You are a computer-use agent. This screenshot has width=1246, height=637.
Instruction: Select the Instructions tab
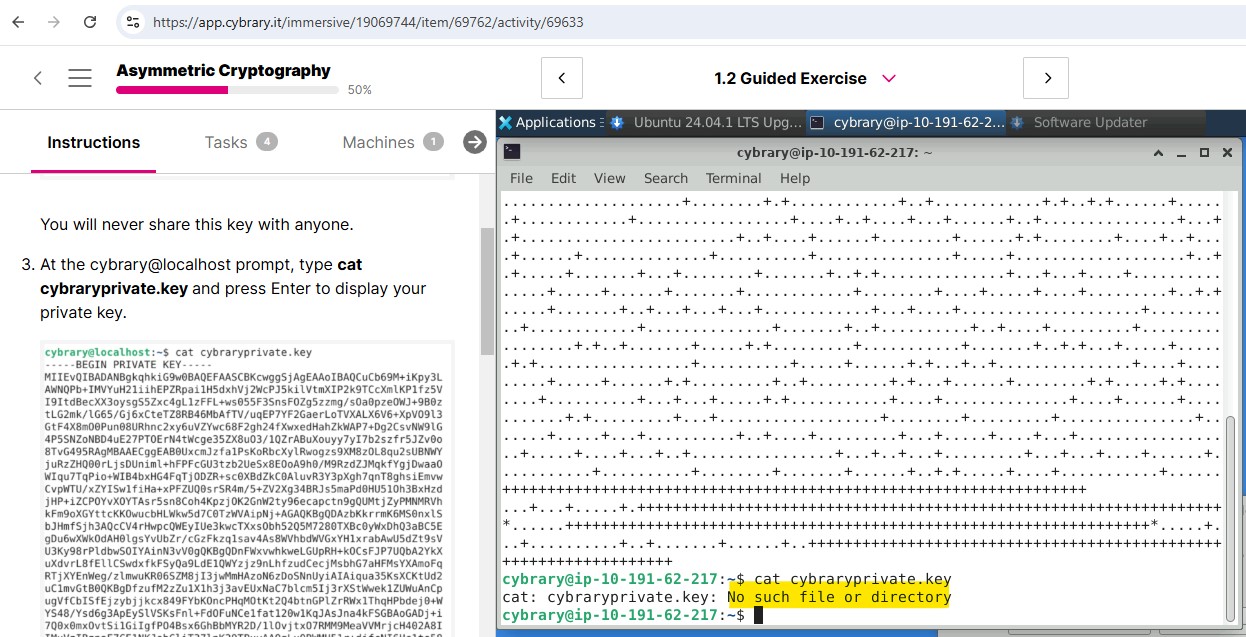(x=94, y=142)
